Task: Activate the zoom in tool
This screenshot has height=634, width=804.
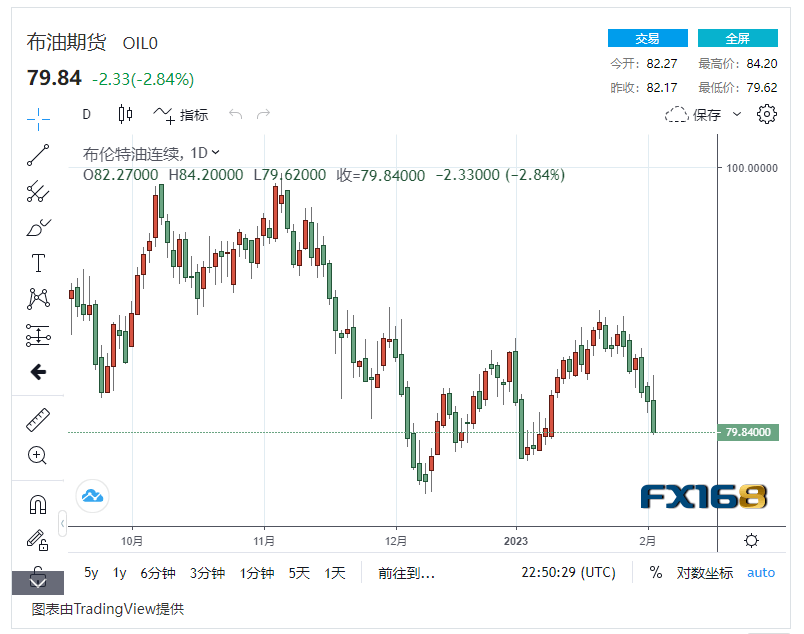Action: [x=37, y=455]
